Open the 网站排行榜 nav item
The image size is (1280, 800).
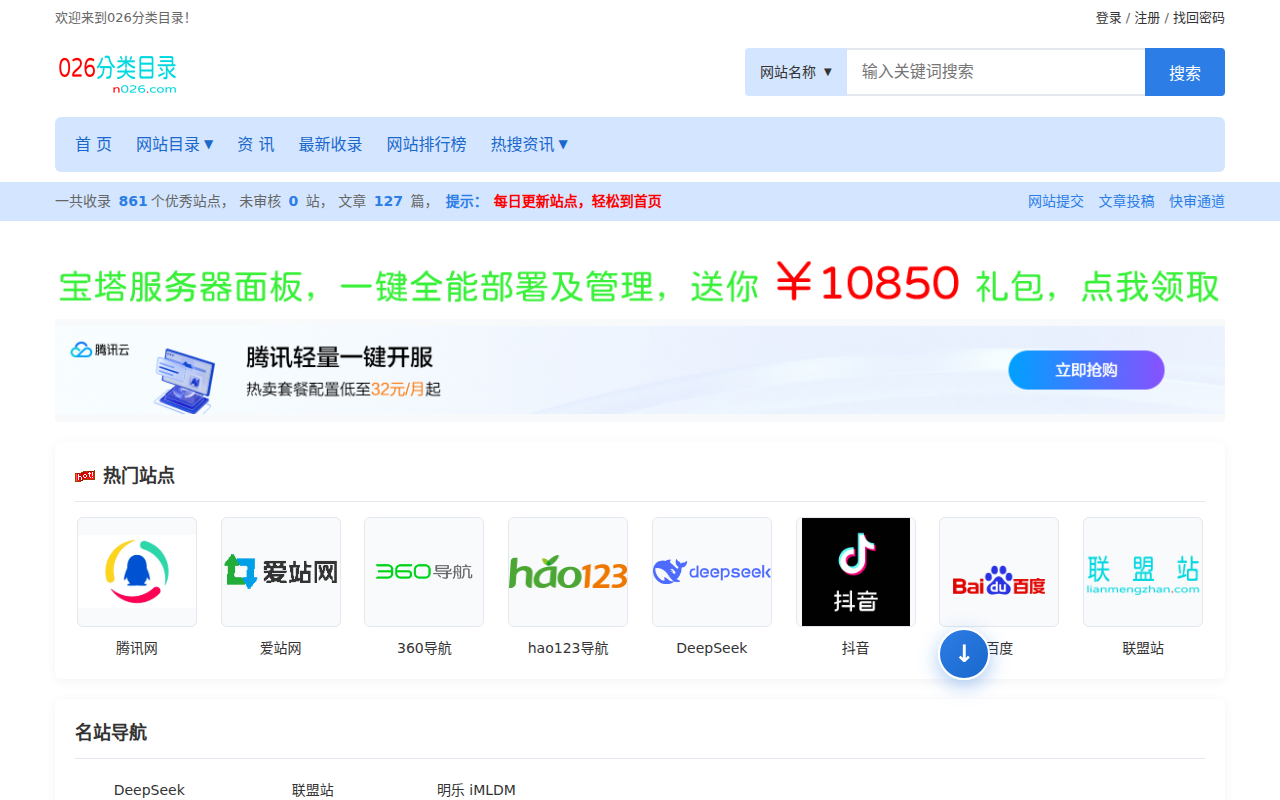[427, 144]
